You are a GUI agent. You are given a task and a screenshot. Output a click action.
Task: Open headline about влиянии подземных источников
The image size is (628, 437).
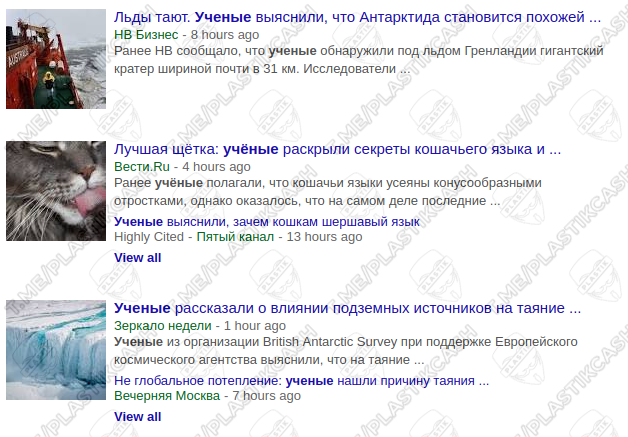(347, 308)
